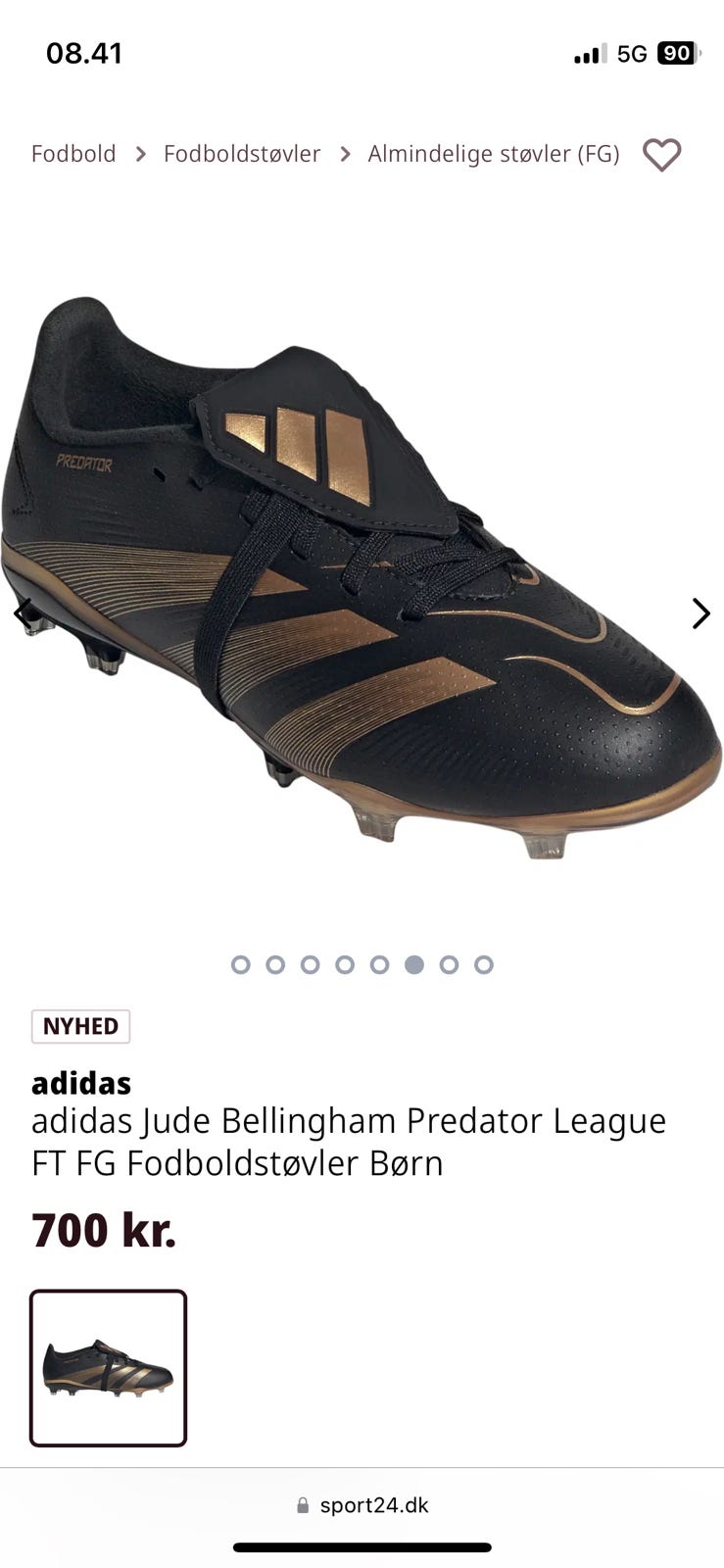Tap the main Predator boot product image

coord(362,578)
